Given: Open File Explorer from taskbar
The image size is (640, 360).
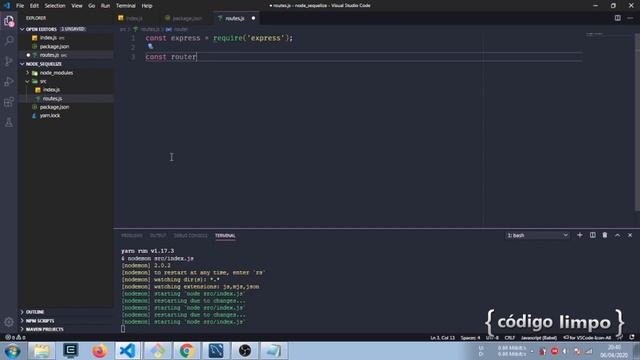Looking at the screenshot, I should (x=41, y=351).
